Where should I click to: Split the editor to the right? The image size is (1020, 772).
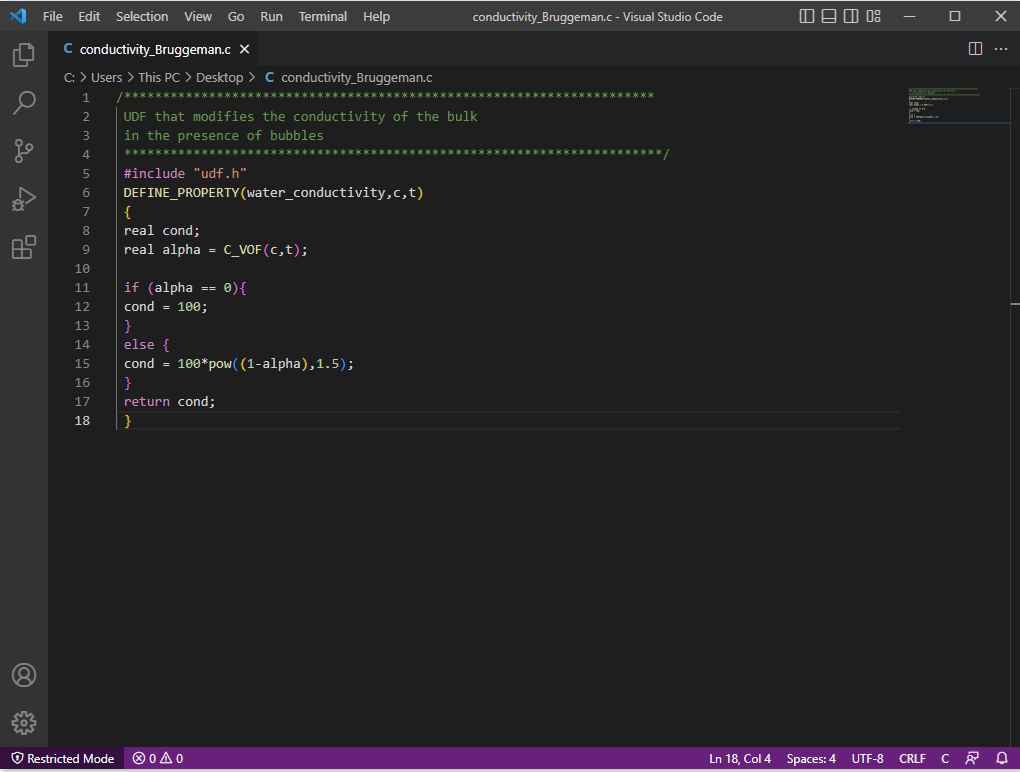point(975,49)
